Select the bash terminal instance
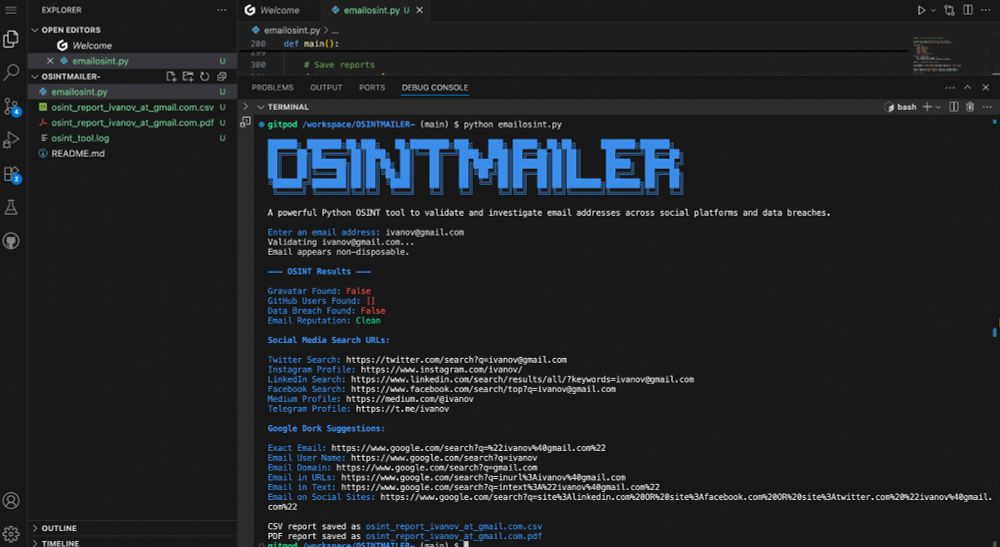The height and width of the screenshot is (547, 1000). click(x=901, y=107)
